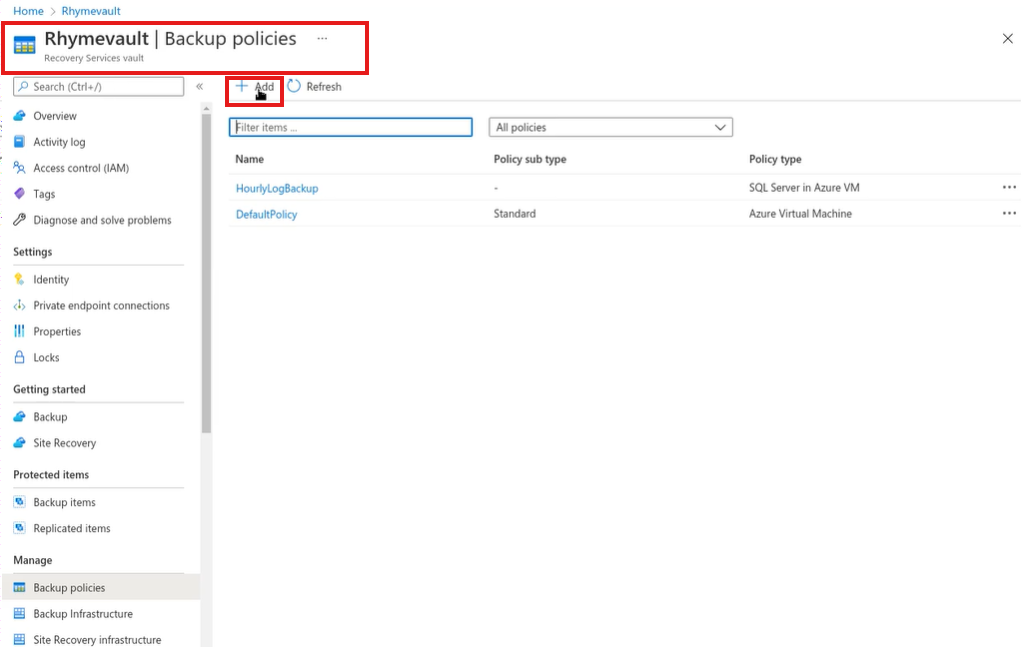Select Identity under Settings
Viewport: 1033px width, 647px height.
point(51,279)
